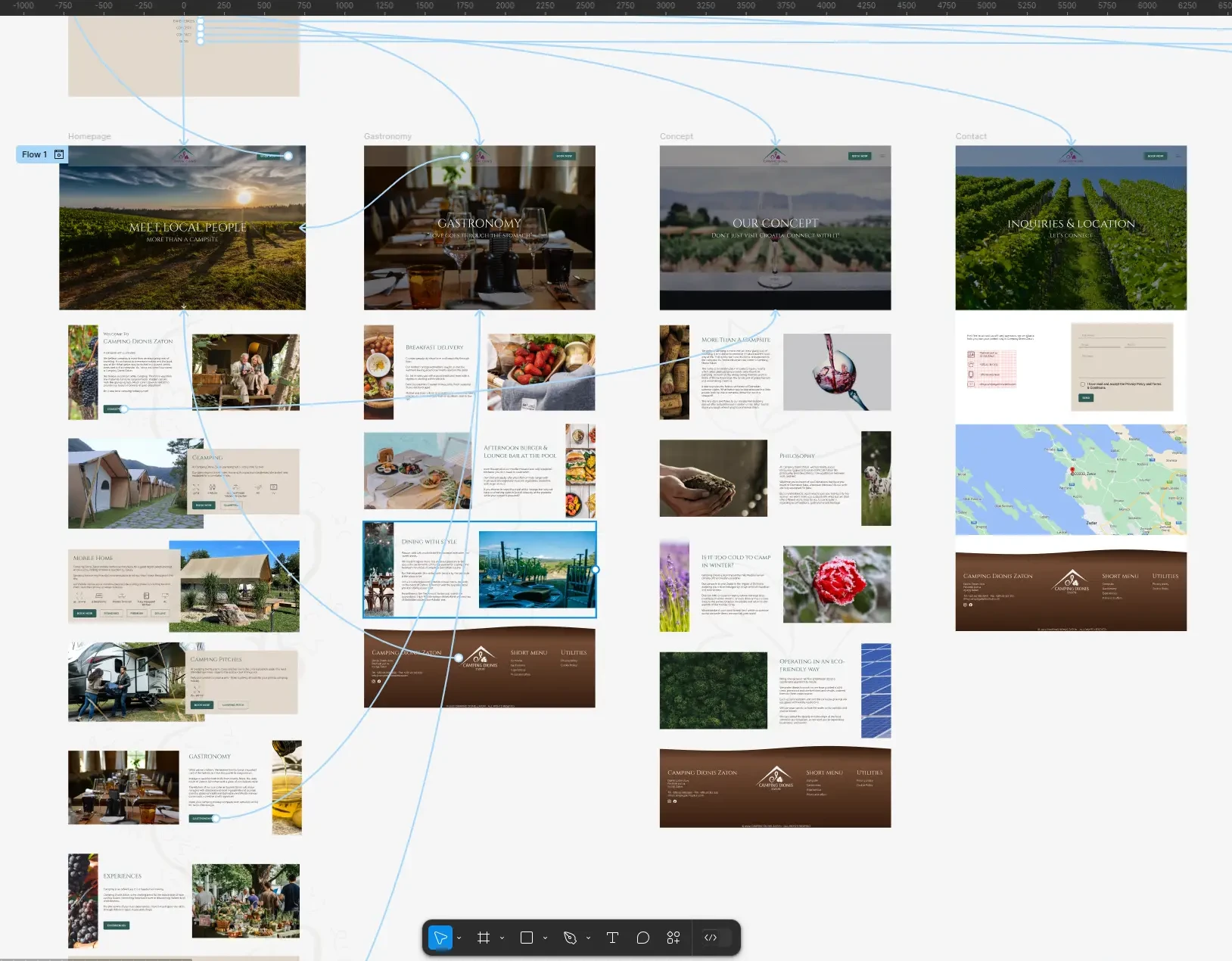
Task: Select the map image in Contact frame
Action: (1070, 480)
